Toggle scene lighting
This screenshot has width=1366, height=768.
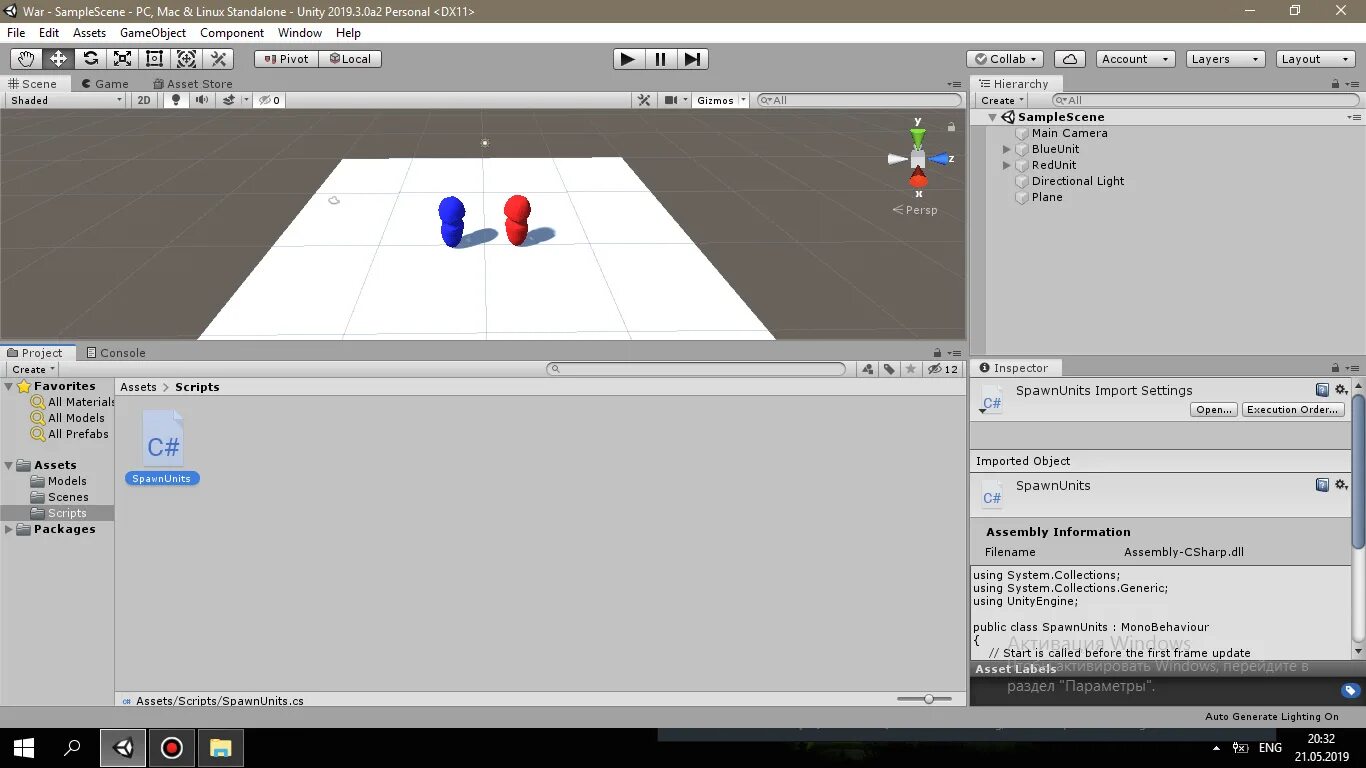[x=177, y=100]
